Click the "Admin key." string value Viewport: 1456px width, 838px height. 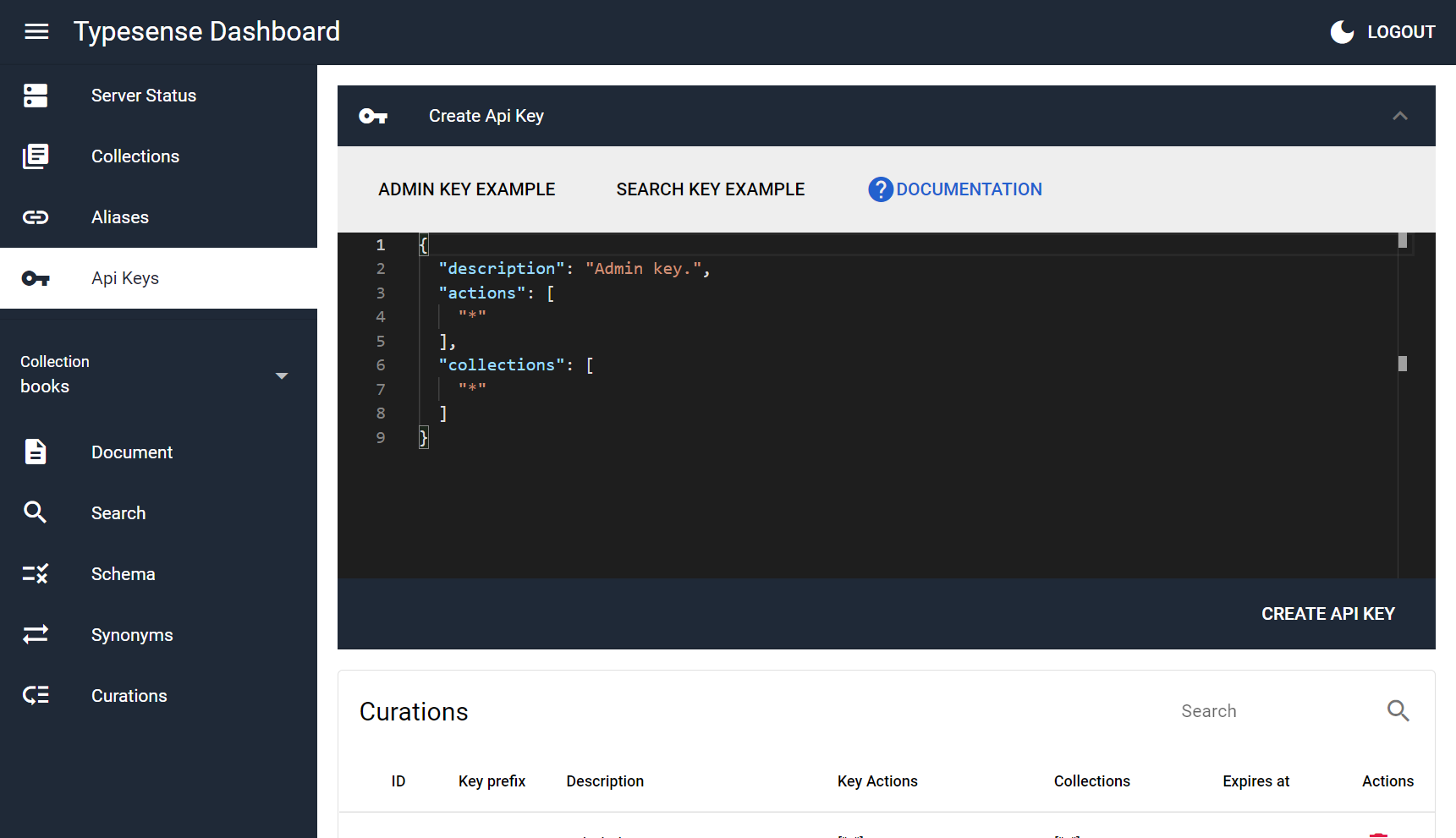click(x=644, y=269)
